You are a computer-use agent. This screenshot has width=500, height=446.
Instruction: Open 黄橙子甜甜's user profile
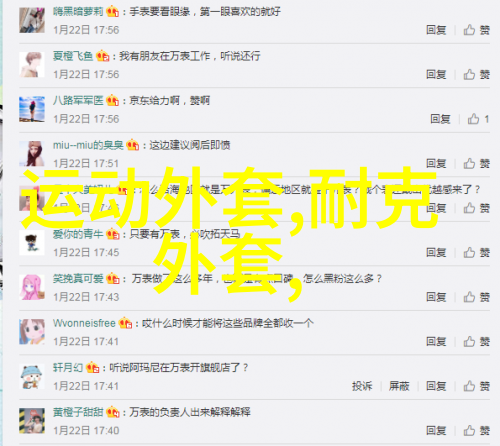tap(78, 412)
